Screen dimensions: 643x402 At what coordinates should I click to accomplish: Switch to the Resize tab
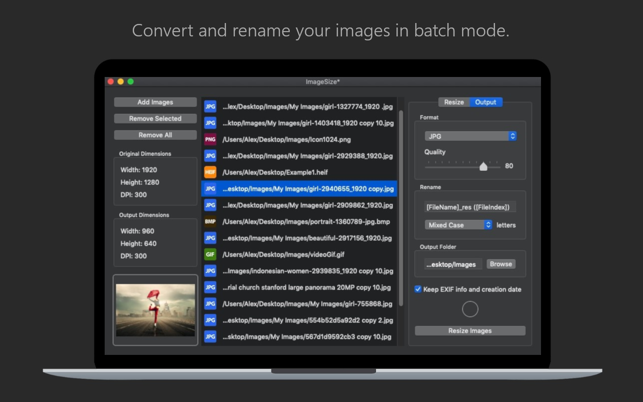point(454,102)
